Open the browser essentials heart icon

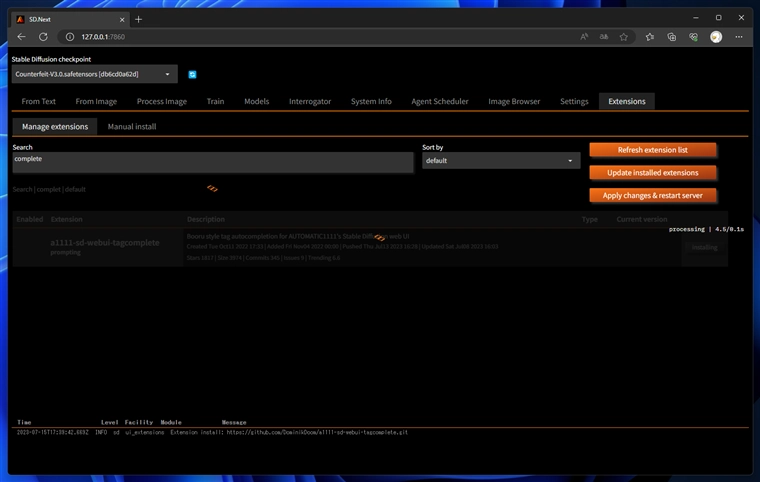tap(693, 37)
